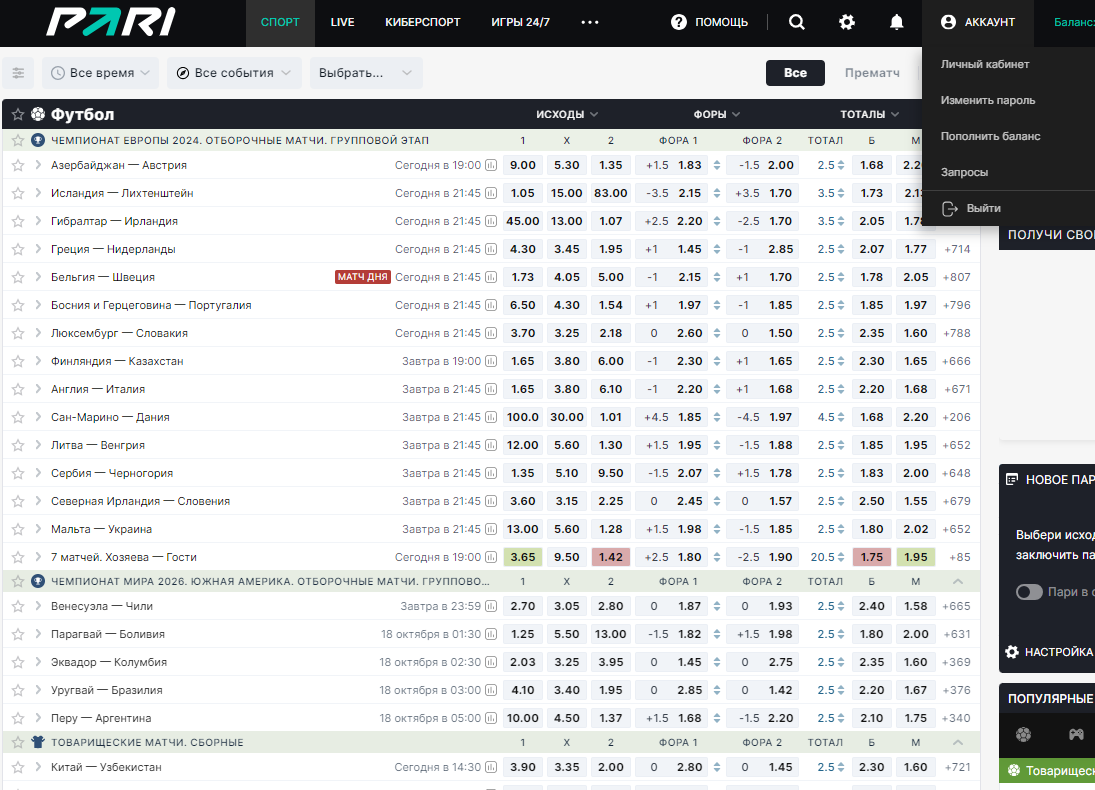This screenshot has width=1095, height=790.
Task: Open the Все время dropdown
Action: (x=101, y=73)
